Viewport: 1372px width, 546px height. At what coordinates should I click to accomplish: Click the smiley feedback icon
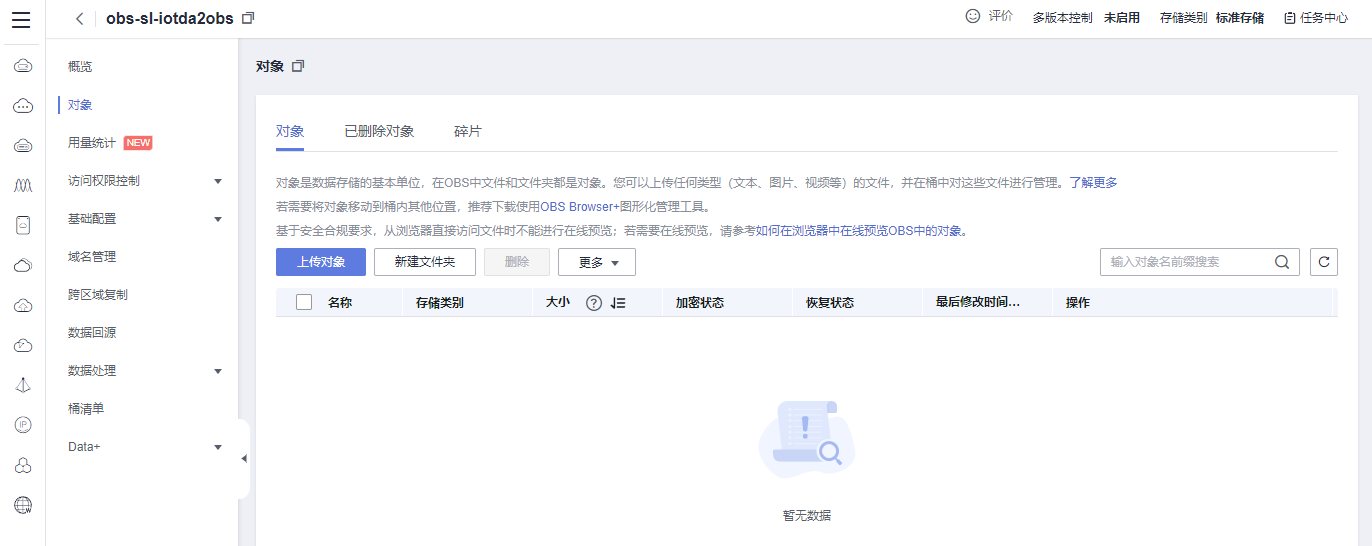(972, 17)
